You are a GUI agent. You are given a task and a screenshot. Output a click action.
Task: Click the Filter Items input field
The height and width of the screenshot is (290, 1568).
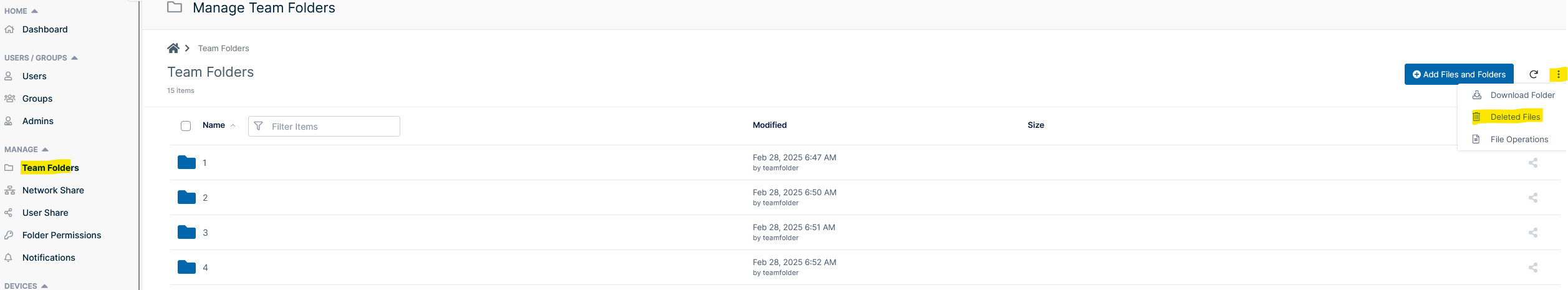coord(324,126)
